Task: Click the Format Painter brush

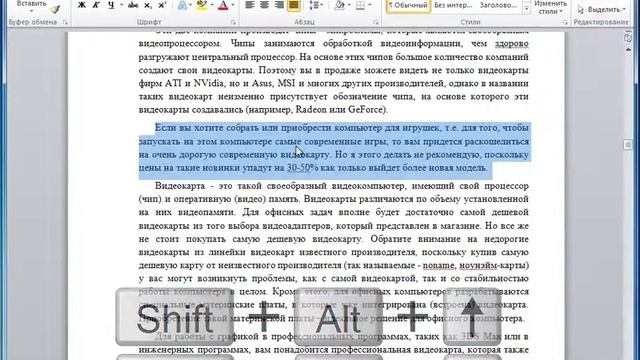Action: tap(55, 9)
